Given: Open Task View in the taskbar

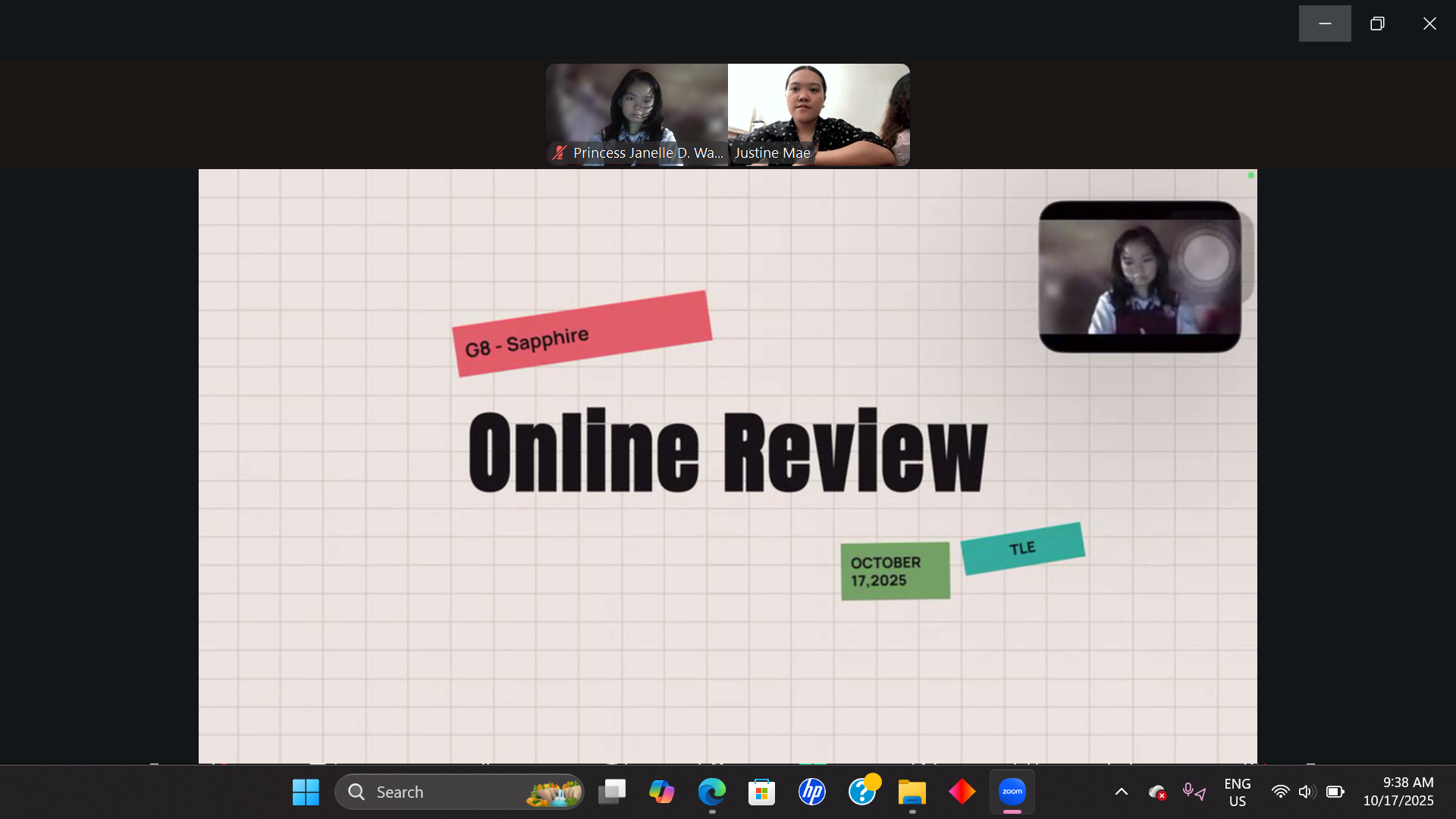Looking at the screenshot, I should point(611,792).
